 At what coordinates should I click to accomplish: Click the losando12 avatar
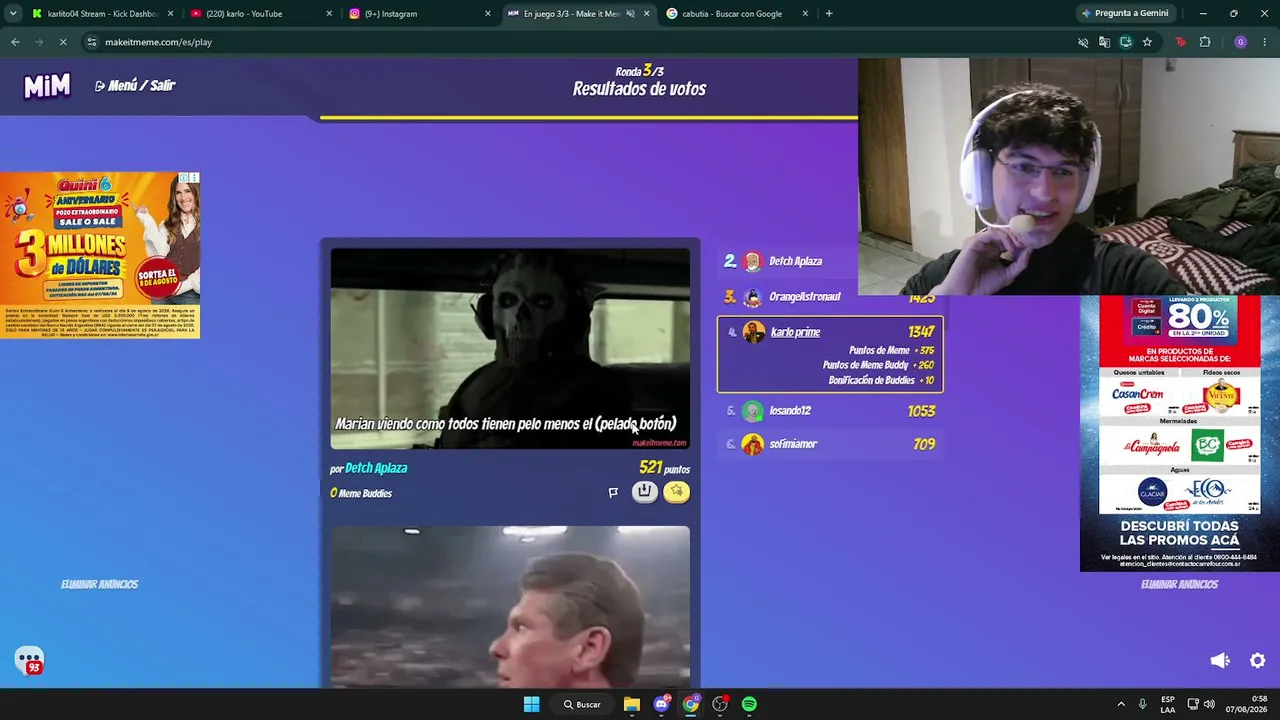tap(753, 411)
